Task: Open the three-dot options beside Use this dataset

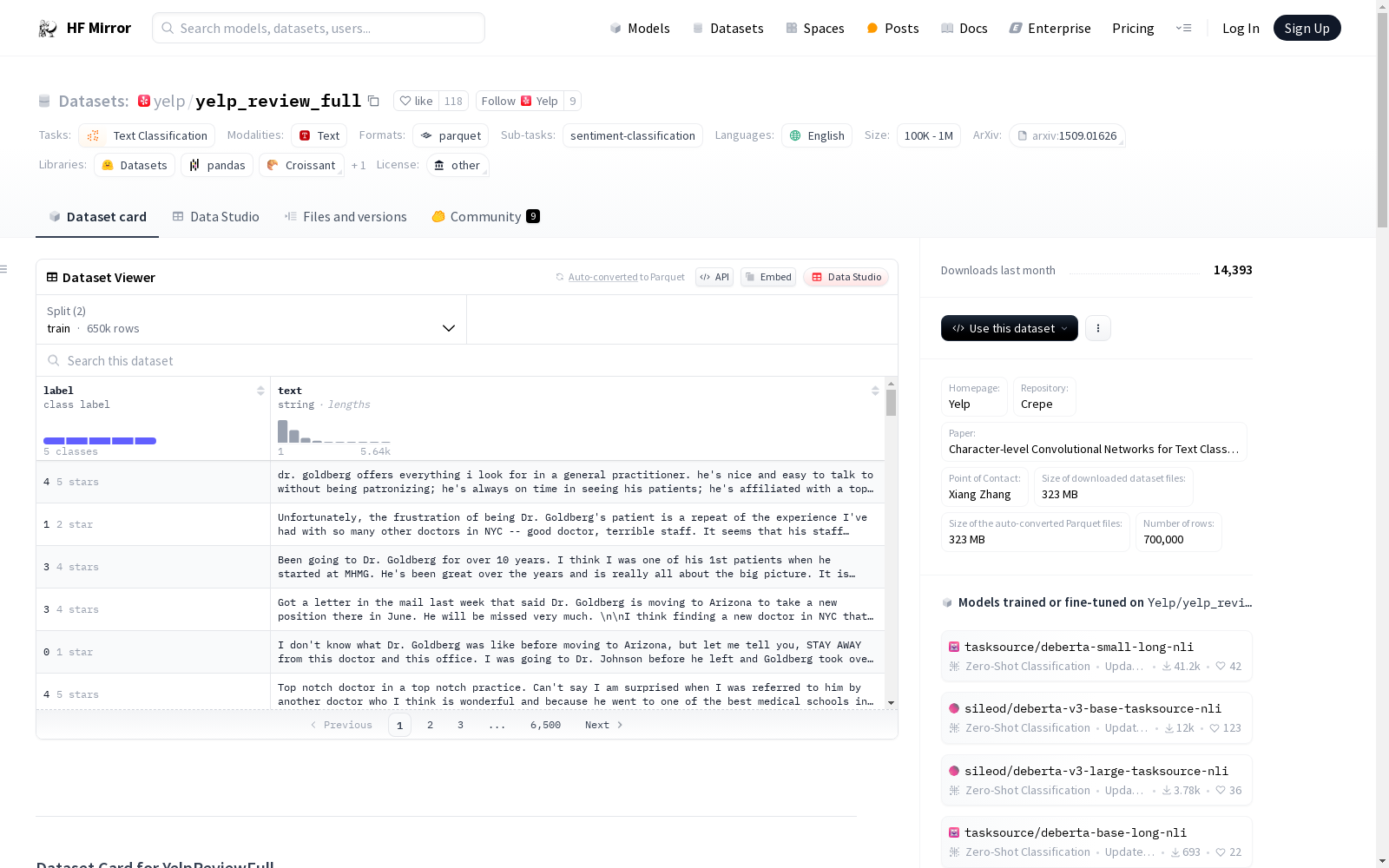Action: click(1098, 328)
